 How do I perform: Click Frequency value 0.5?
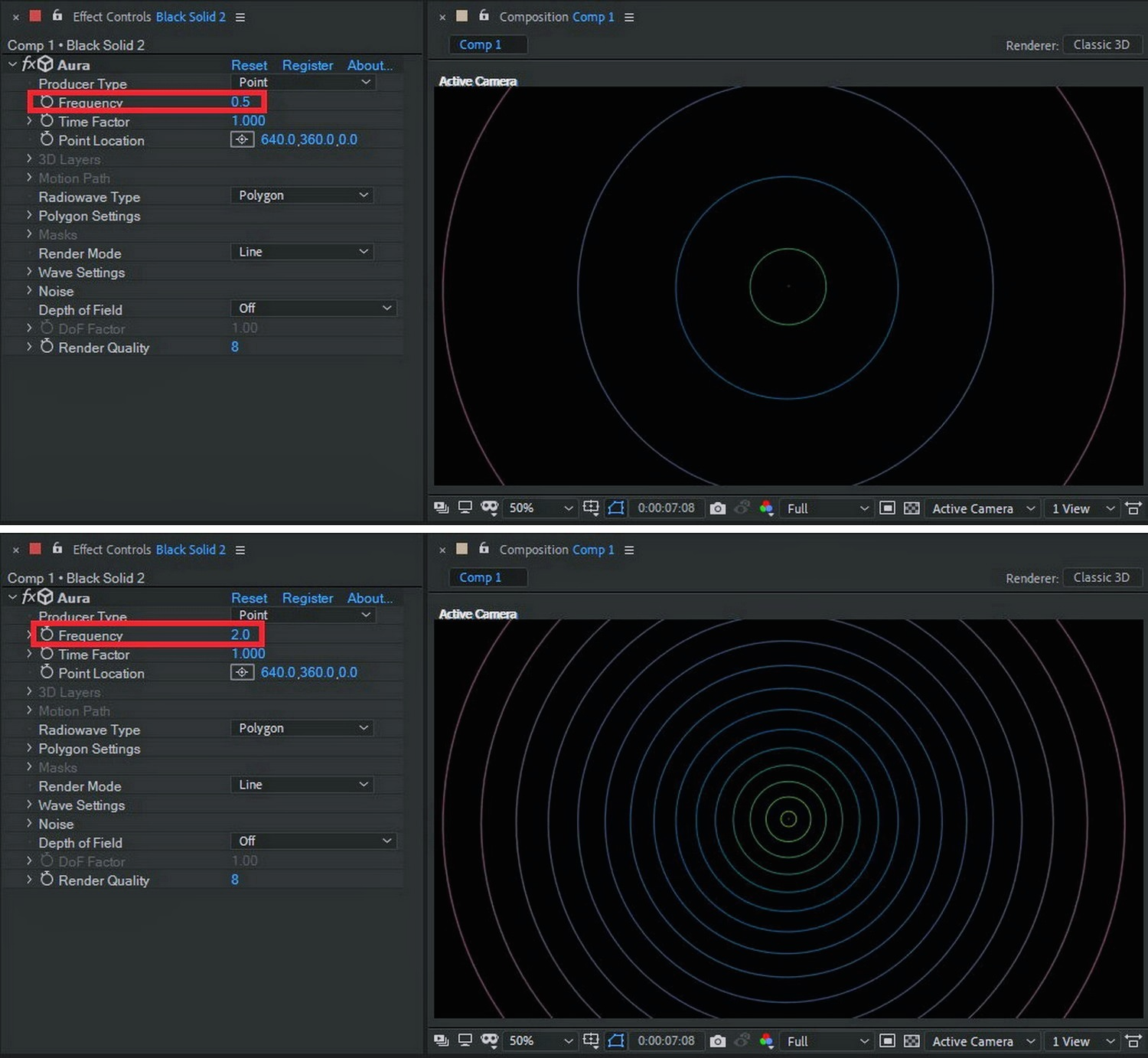coord(240,101)
